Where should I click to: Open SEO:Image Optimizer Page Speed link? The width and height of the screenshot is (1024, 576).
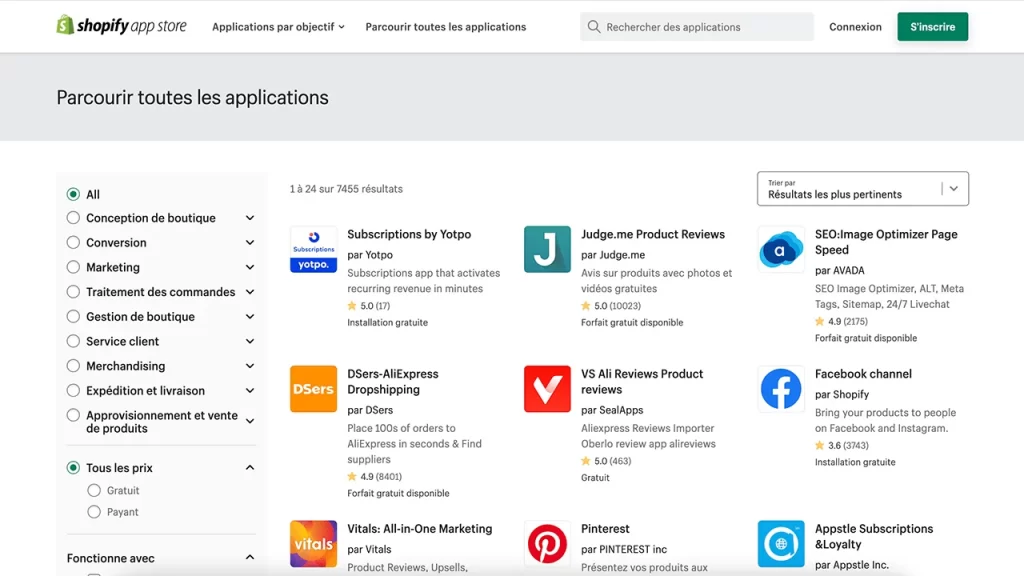[886, 242]
